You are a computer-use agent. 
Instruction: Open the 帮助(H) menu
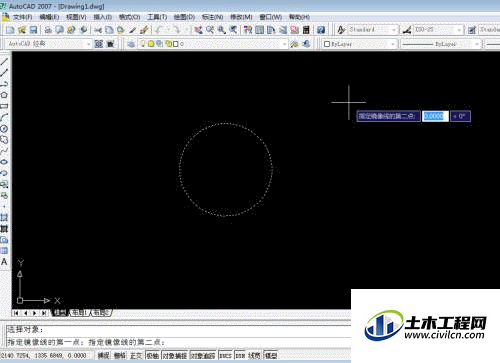coord(299,17)
